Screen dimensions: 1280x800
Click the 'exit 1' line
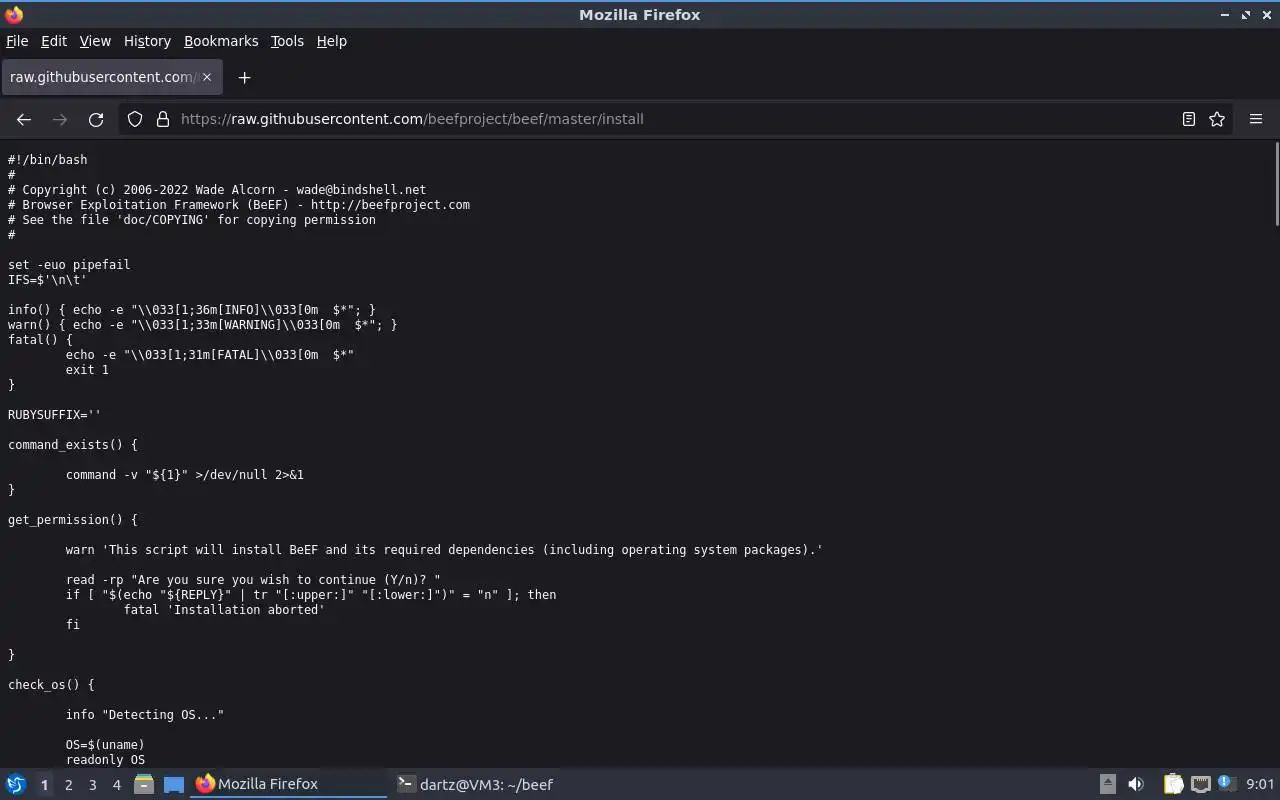pyautogui.click(x=87, y=370)
